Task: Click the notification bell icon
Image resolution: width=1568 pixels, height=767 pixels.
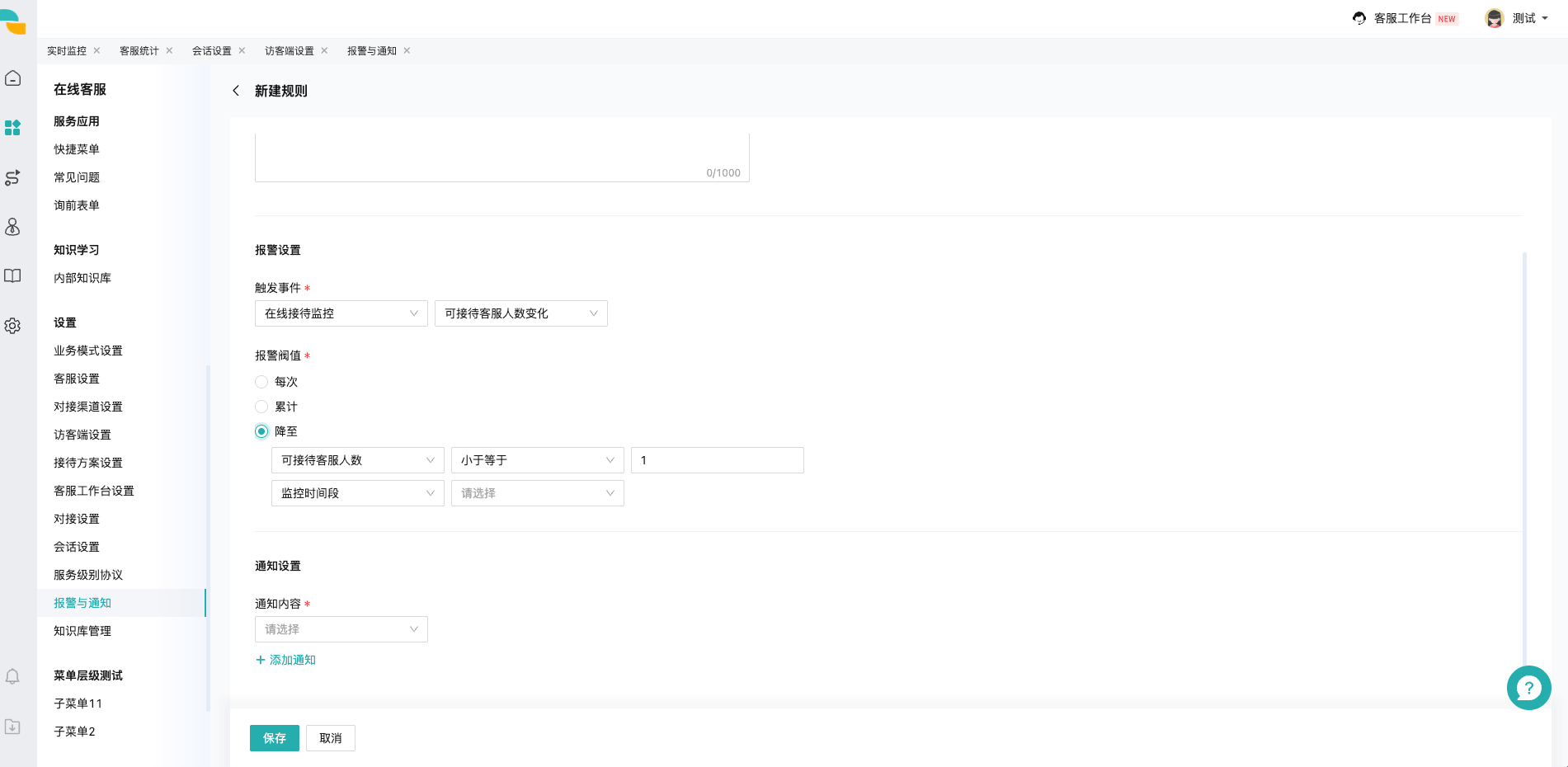Action: coord(12,677)
